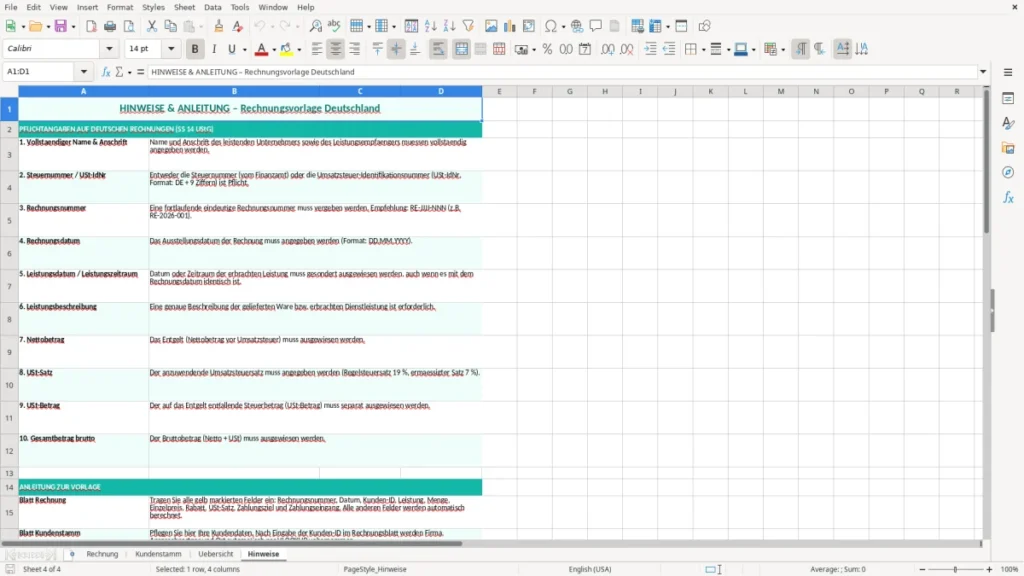Insert image icon

click(x=491, y=26)
